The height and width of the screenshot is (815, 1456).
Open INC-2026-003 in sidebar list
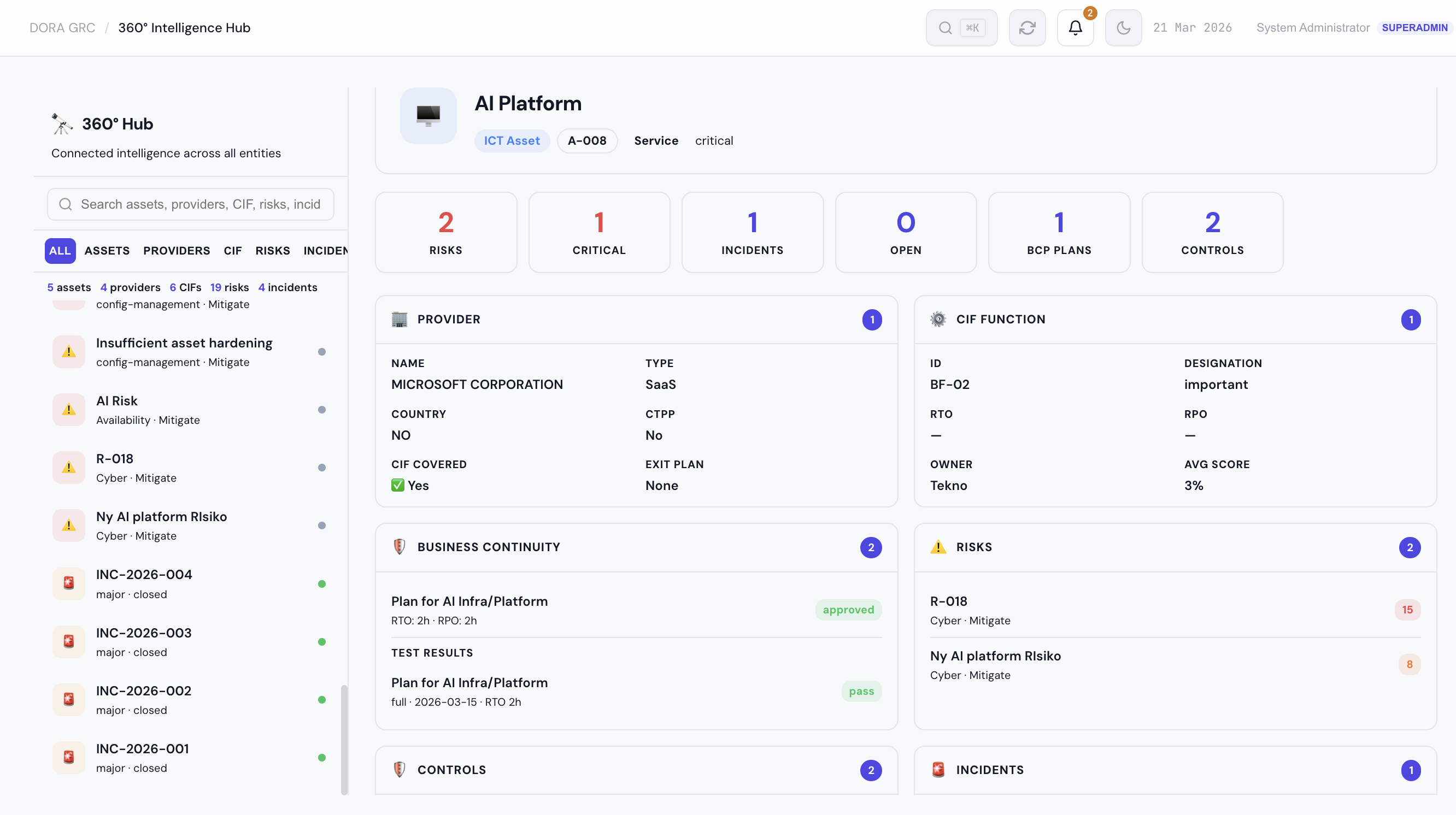(191, 642)
